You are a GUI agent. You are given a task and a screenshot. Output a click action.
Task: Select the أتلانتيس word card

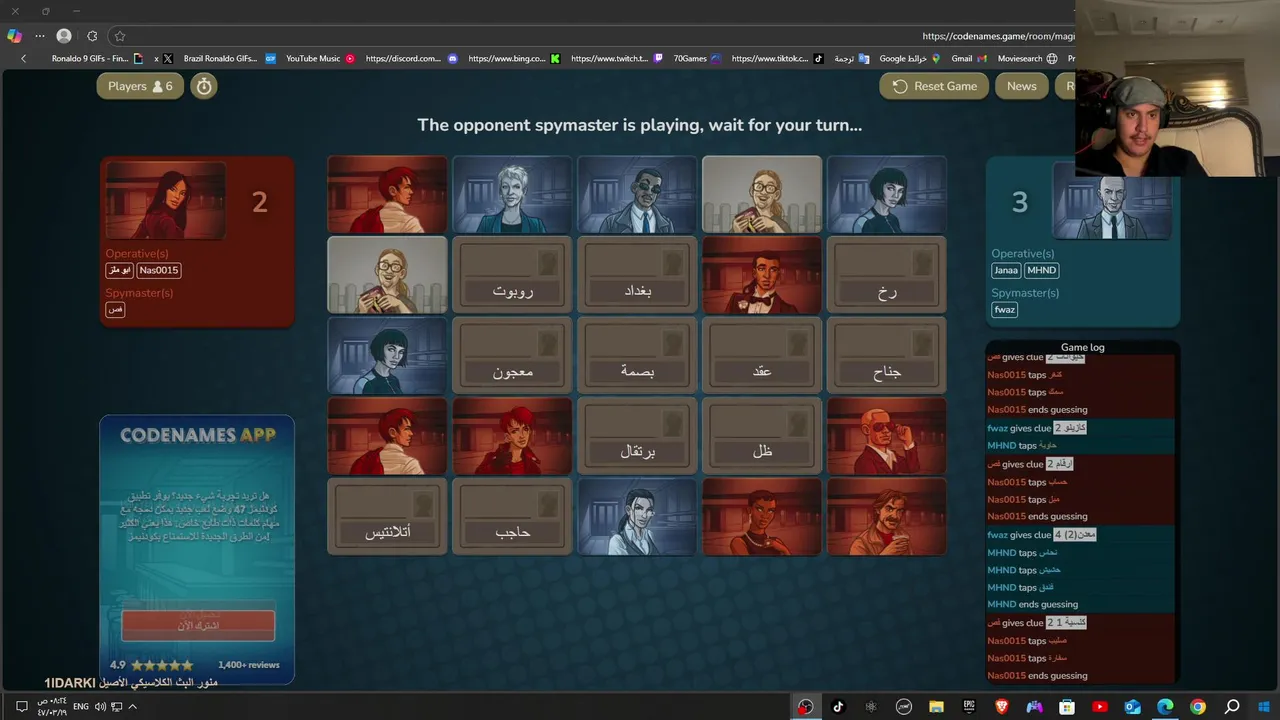click(x=387, y=516)
